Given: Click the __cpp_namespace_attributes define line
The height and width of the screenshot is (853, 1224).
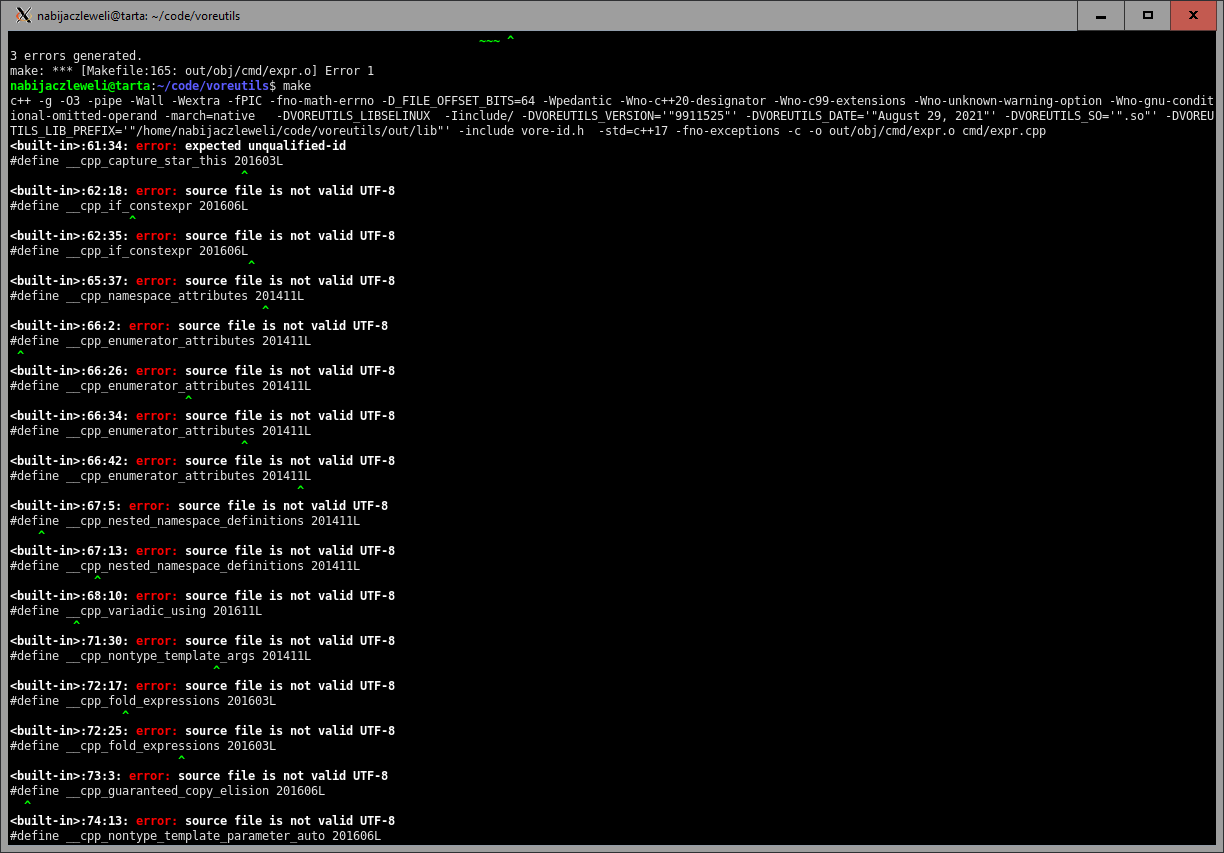Looking at the screenshot, I should pos(157,296).
